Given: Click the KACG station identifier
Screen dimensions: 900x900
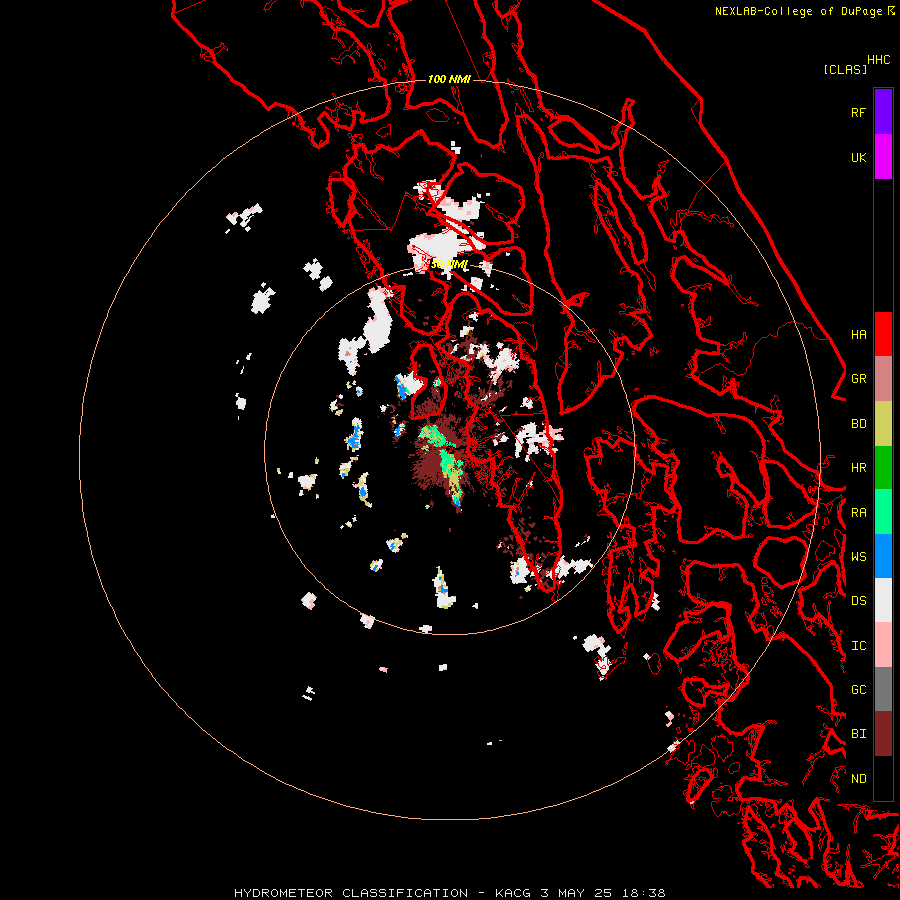Looking at the screenshot, I should coord(514,893).
